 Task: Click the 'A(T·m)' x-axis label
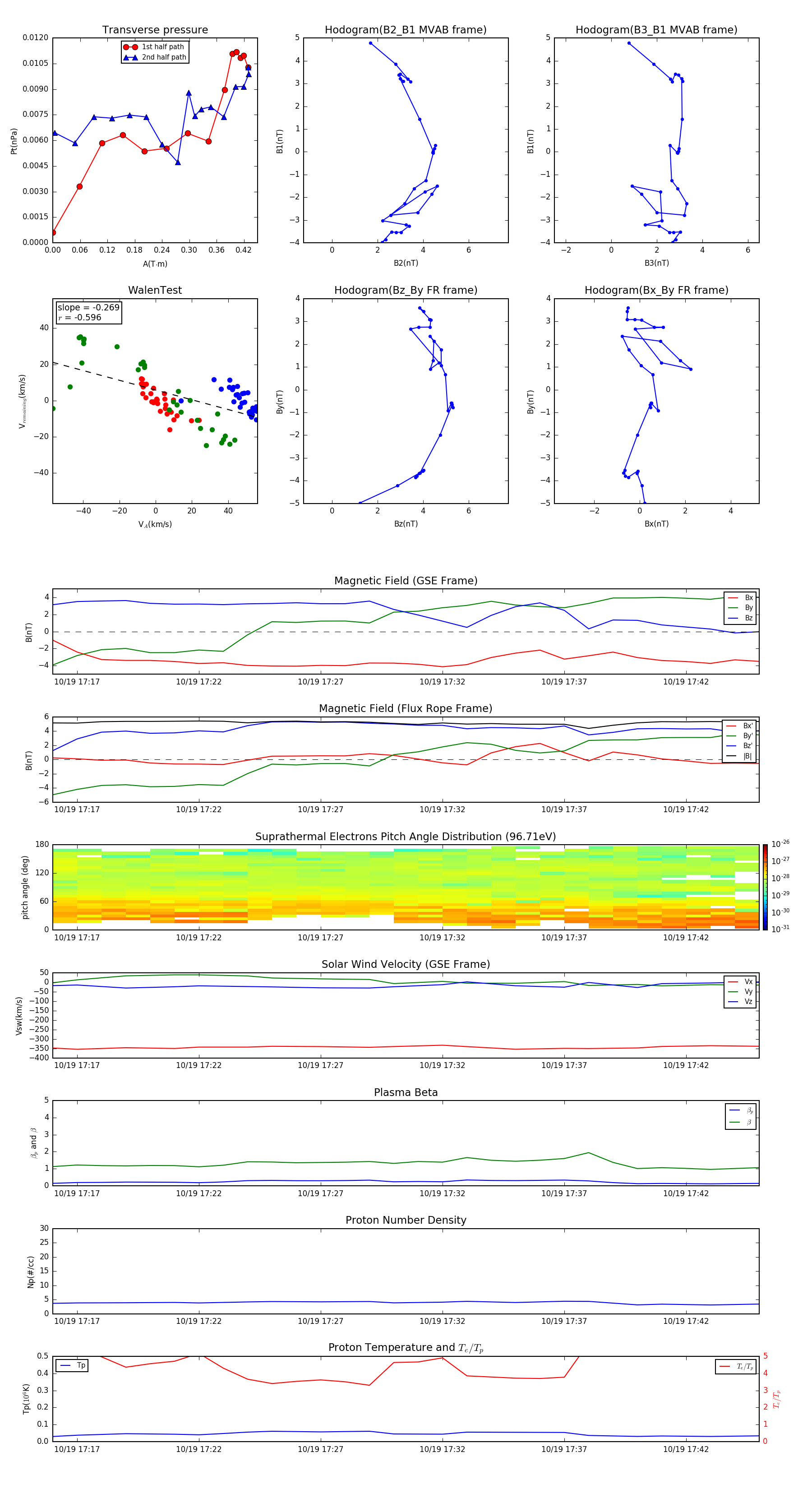[155, 264]
